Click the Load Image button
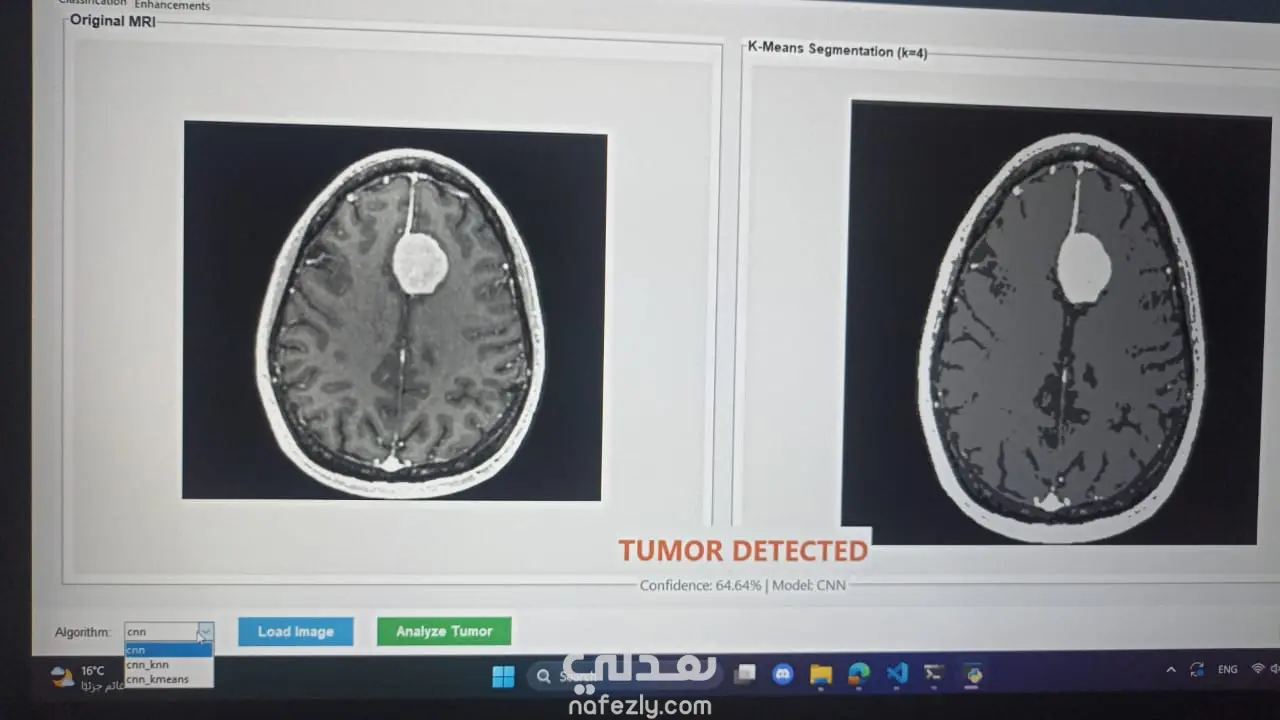Image resolution: width=1280 pixels, height=720 pixels. point(296,631)
